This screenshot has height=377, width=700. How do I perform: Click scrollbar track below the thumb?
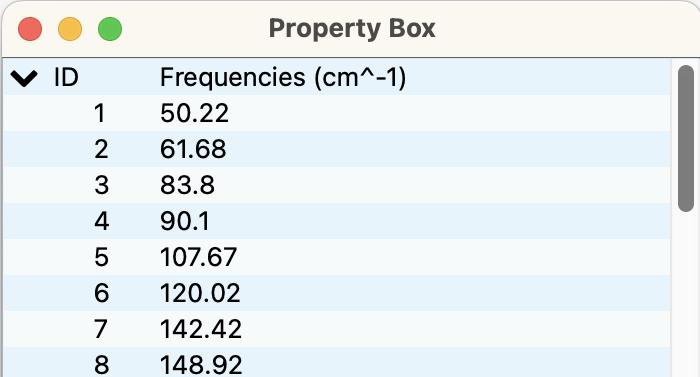pyautogui.click(x=685, y=295)
